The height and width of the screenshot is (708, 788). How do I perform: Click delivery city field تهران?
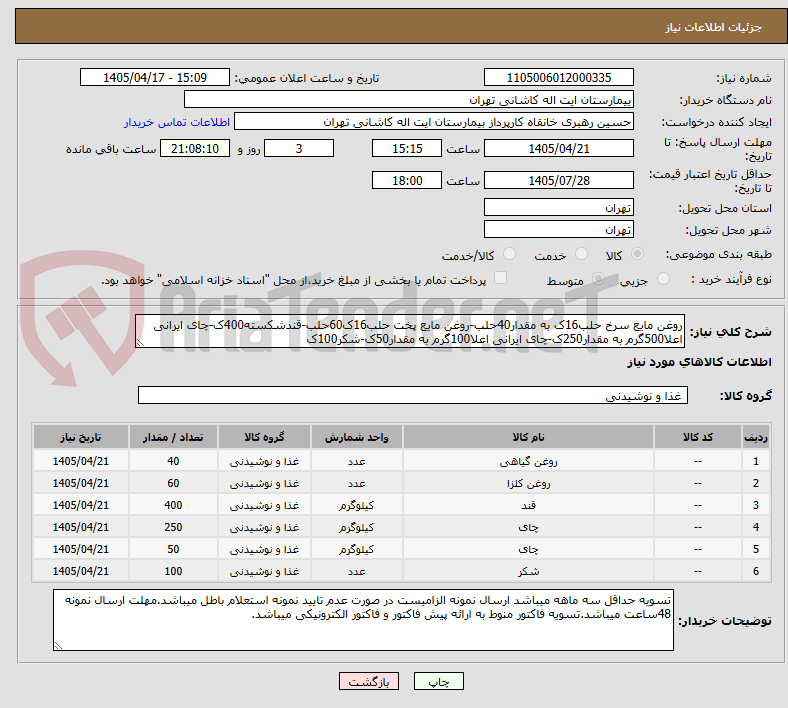click(559, 229)
